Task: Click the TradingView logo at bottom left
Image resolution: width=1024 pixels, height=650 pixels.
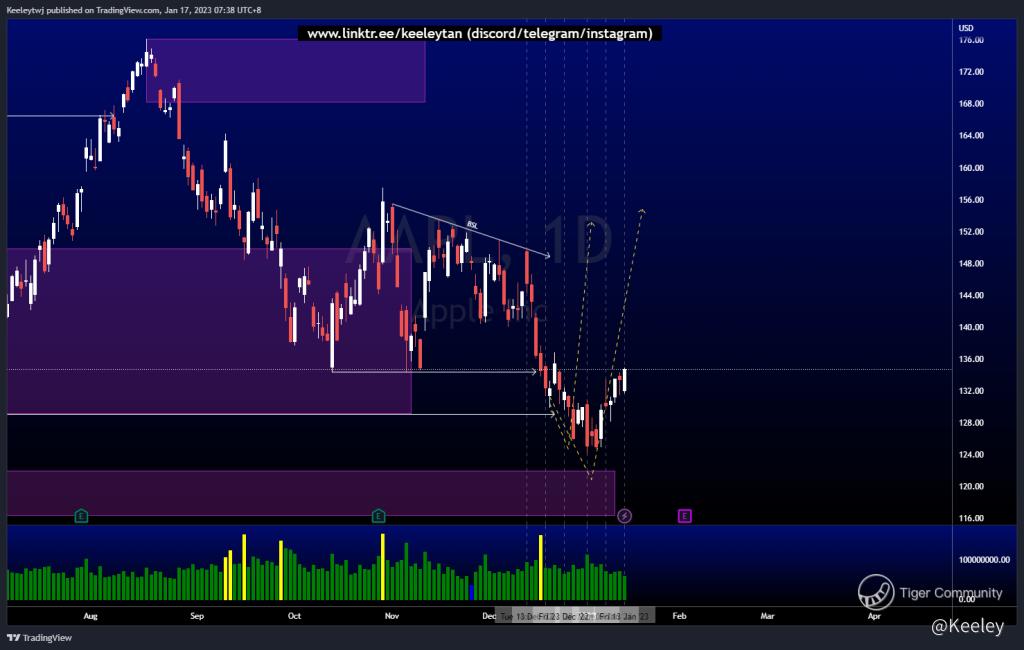Action: pos(39,638)
